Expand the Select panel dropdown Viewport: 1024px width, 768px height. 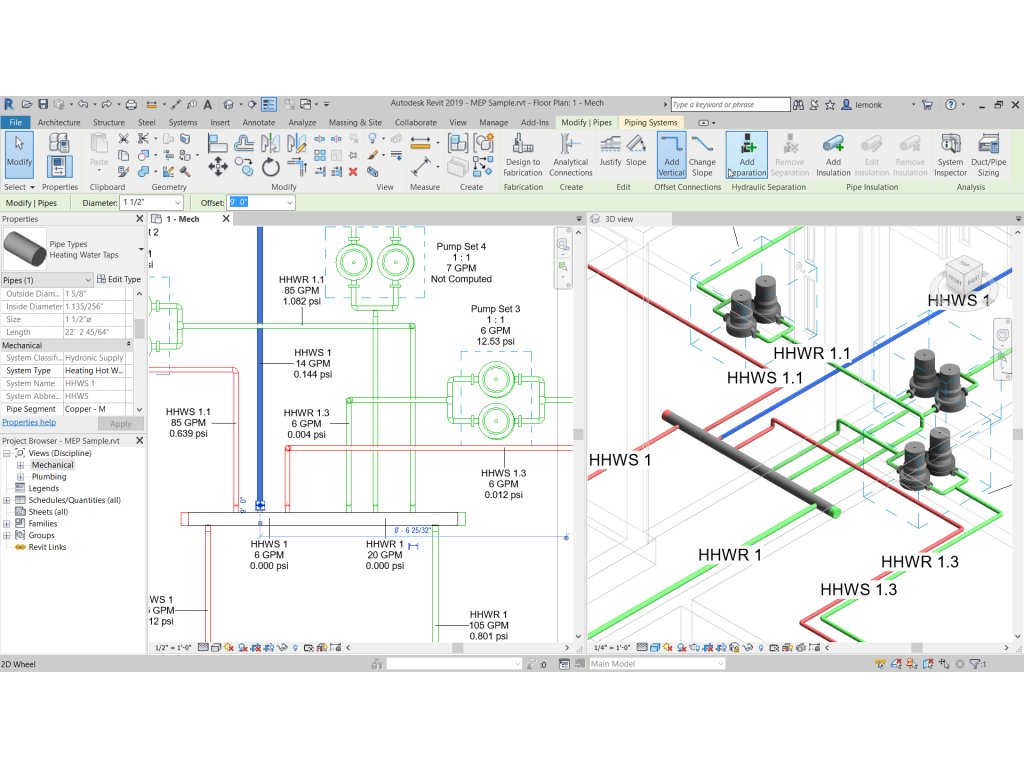(x=19, y=187)
